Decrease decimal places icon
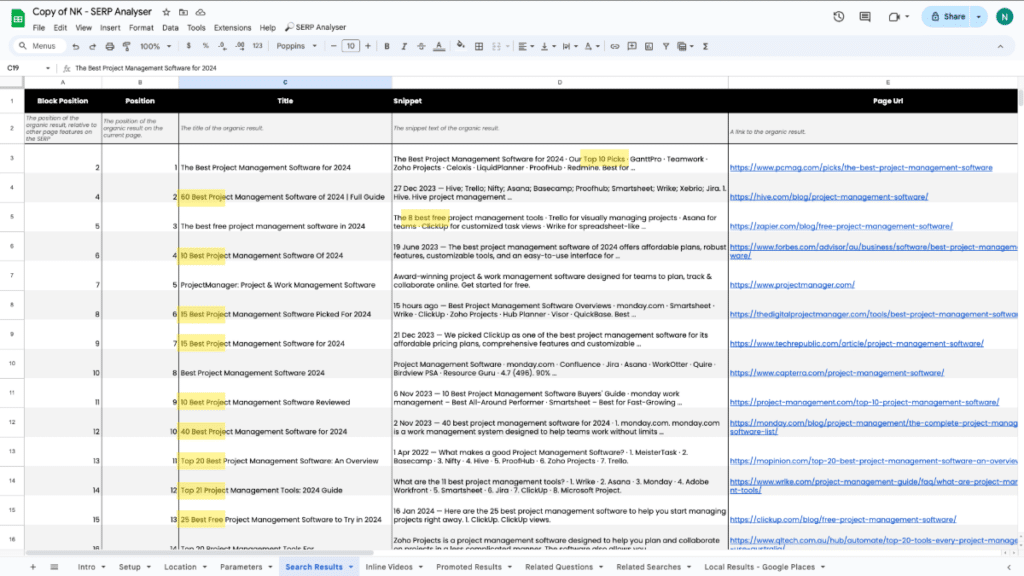The width and height of the screenshot is (1024, 576). (x=223, y=46)
